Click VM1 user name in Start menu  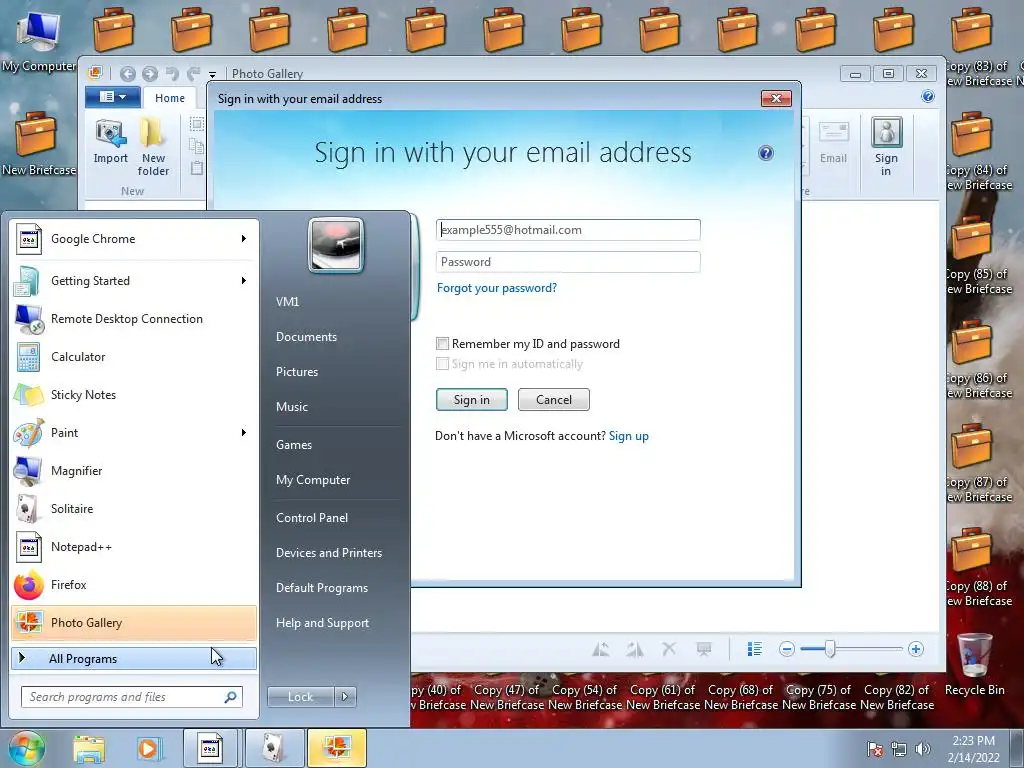click(287, 302)
